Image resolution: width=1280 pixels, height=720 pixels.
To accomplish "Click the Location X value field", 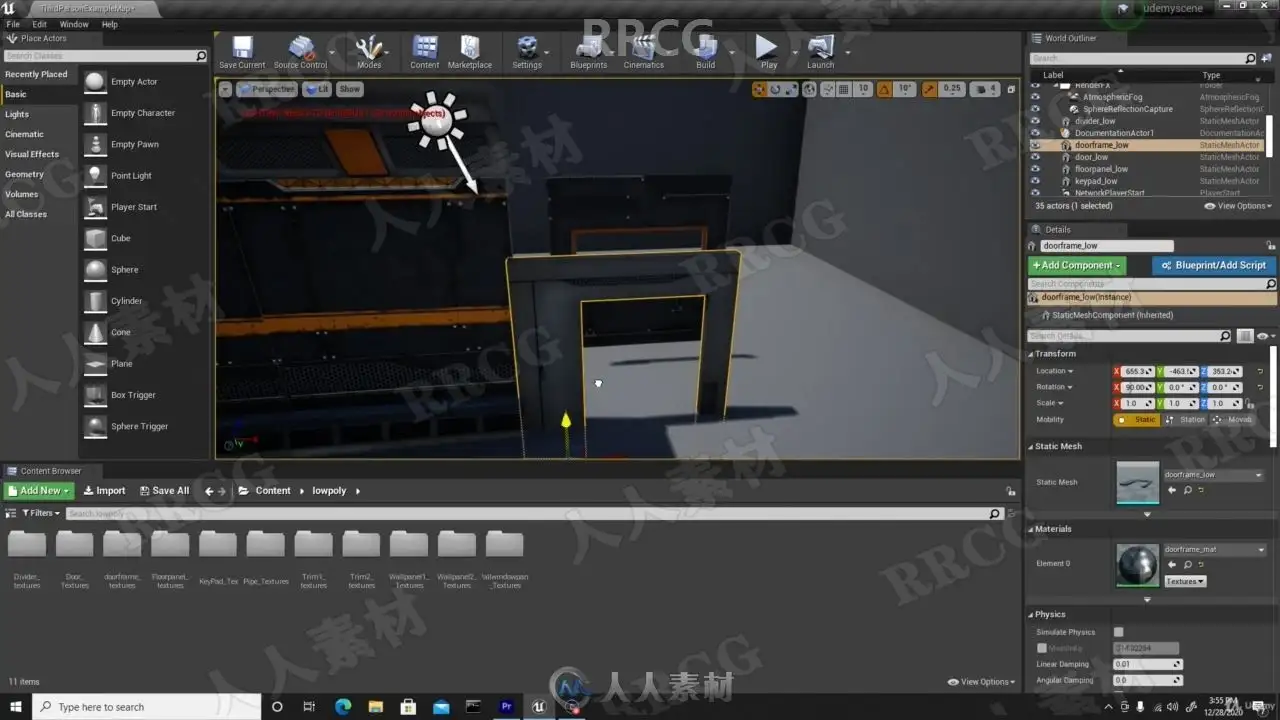I will click(x=1137, y=371).
